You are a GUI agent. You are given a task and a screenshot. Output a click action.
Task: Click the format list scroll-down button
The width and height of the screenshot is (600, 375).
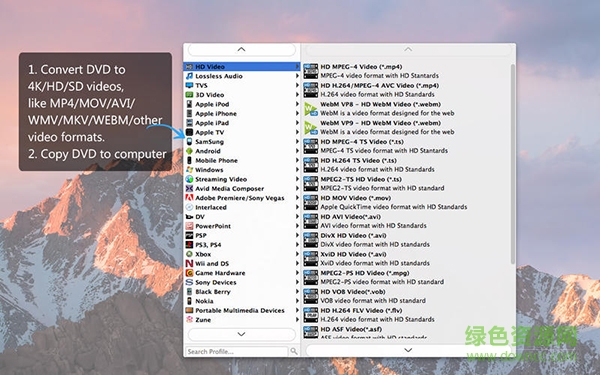click(408, 350)
